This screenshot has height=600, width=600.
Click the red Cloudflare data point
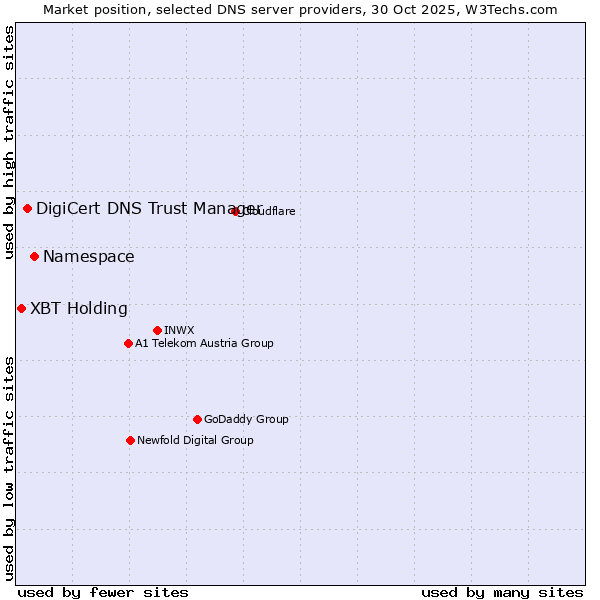[x=236, y=211]
